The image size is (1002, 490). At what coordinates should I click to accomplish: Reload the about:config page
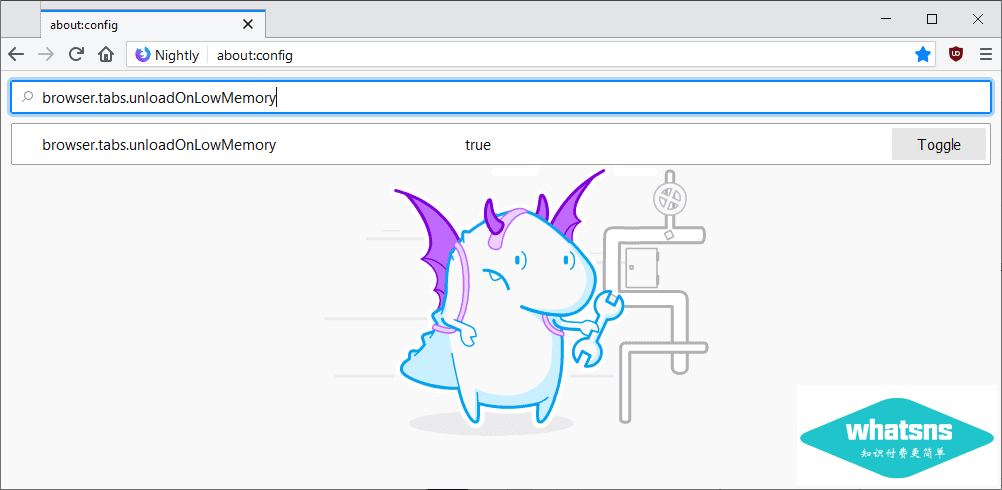[x=76, y=55]
